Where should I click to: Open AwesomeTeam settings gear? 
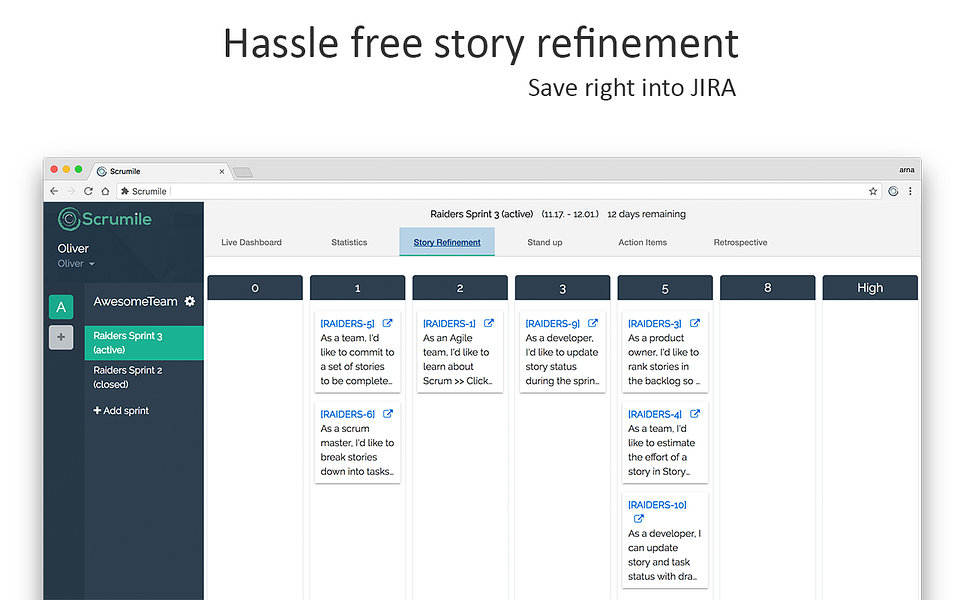click(190, 301)
